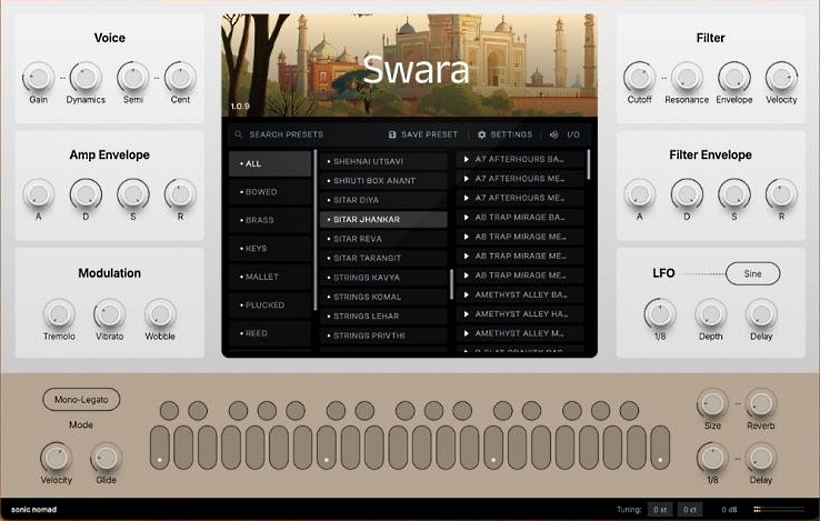Viewport: 820px width, 521px height.
Task: Select the MALLET category
Action: pos(270,277)
